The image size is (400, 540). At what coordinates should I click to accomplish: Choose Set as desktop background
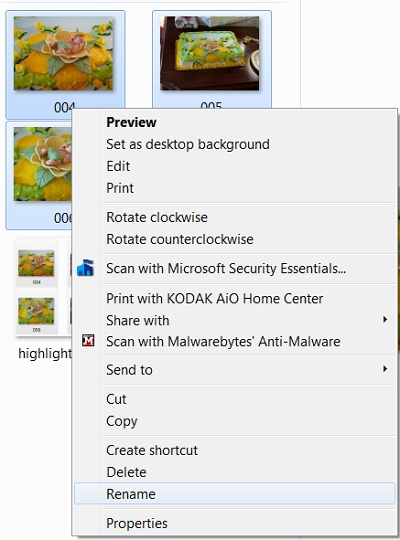point(188,144)
